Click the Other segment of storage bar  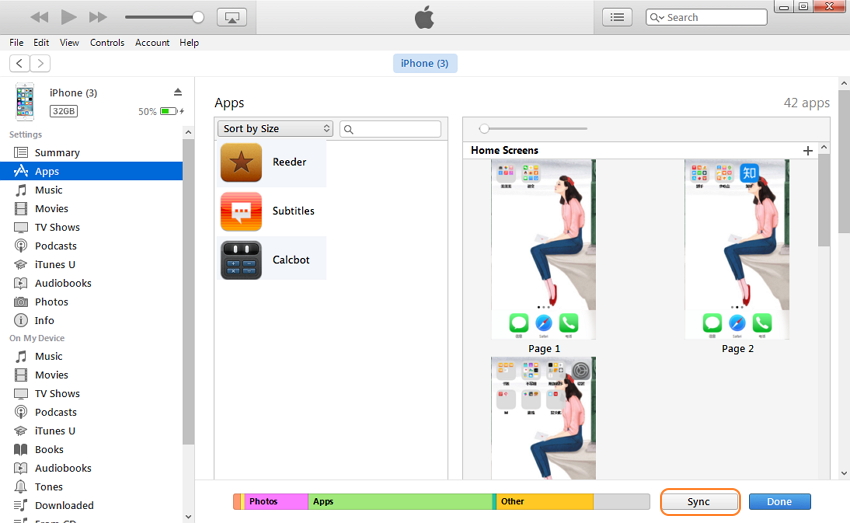click(x=545, y=502)
